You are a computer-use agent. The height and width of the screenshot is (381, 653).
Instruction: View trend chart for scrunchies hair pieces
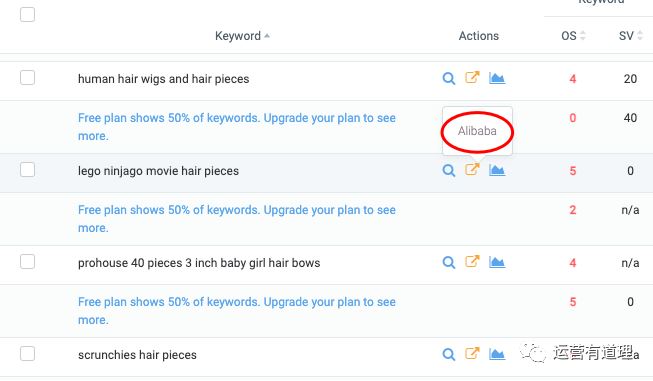497,354
